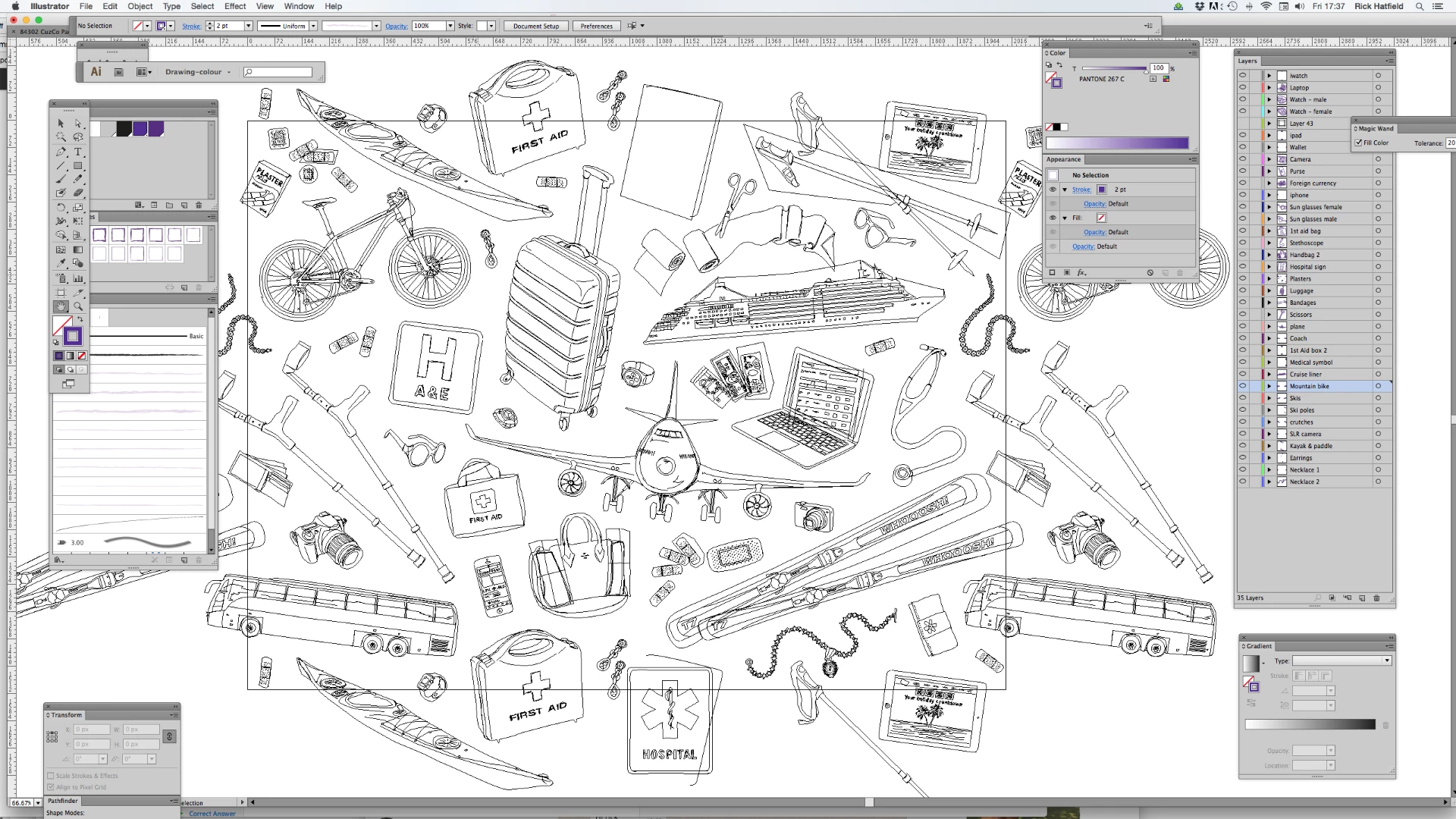Open the Gradient Type dropdown
1456x819 pixels.
[1341, 661]
